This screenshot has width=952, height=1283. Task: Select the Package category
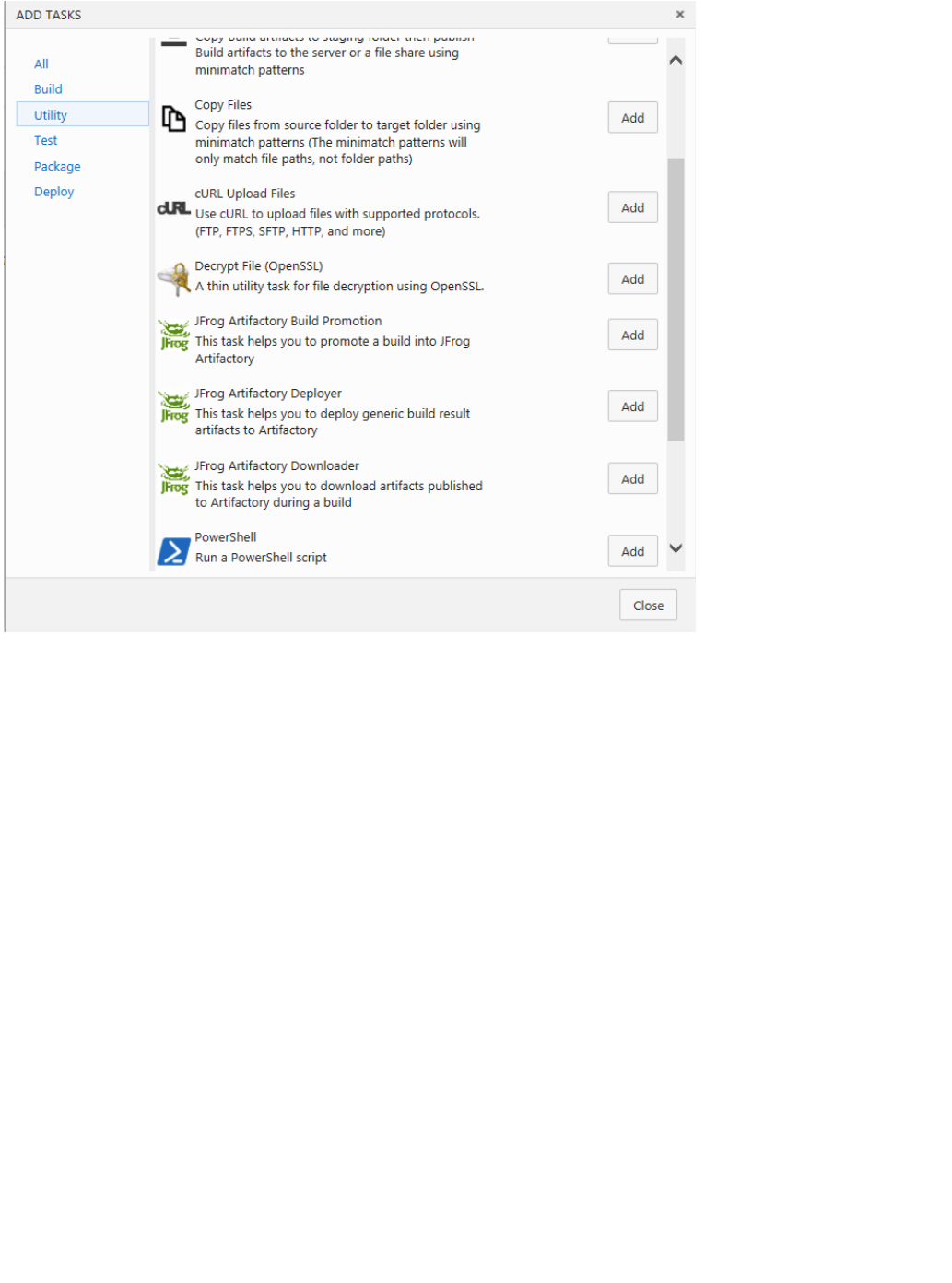(x=57, y=166)
